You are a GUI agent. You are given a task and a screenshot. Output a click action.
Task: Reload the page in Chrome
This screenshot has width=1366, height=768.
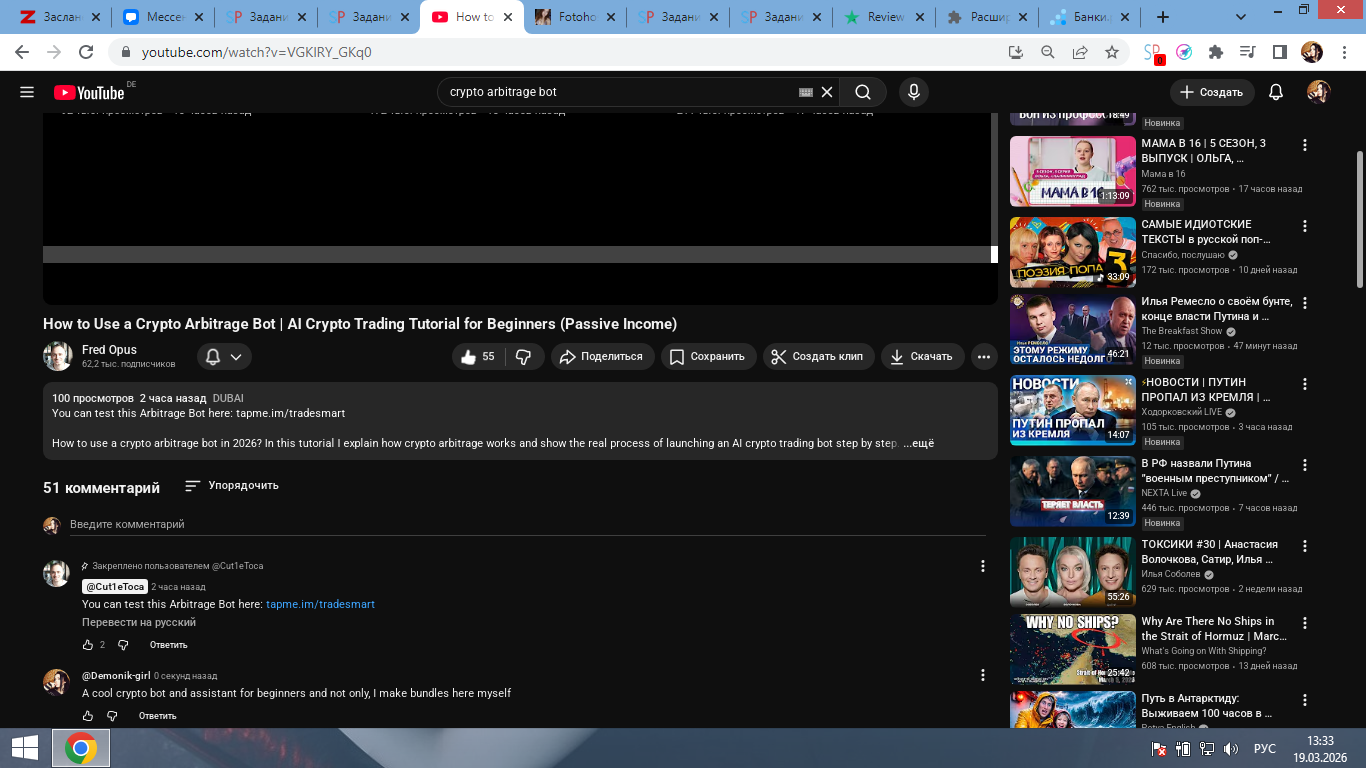tap(86, 52)
